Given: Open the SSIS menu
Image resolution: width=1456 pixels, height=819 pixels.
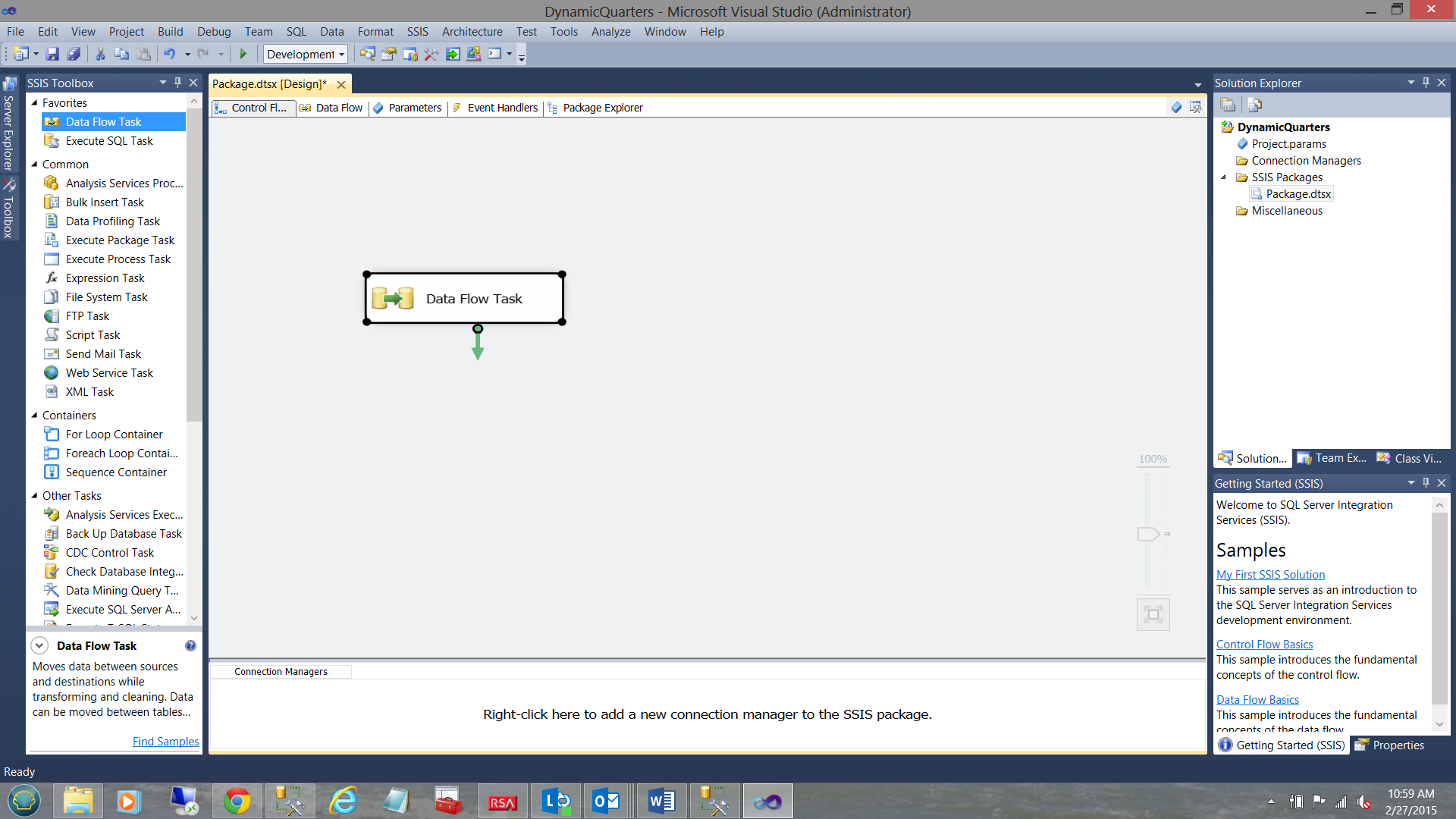Looking at the screenshot, I should [417, 32].
